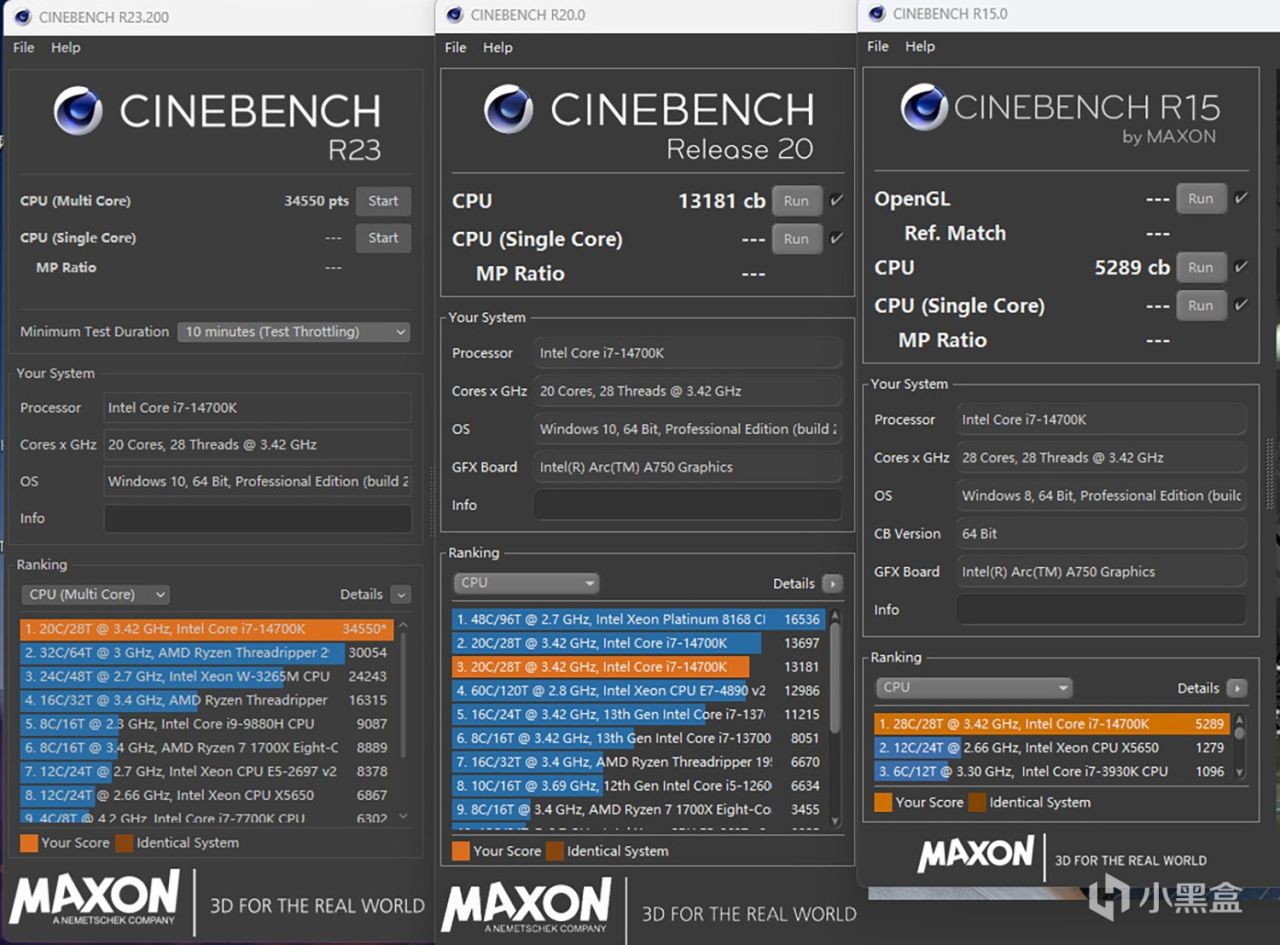The width and height of the screenshot is (1280, 945).
Task: Select the highlighted 13181 row in R20 ranking
Action: tap(639, 667)
